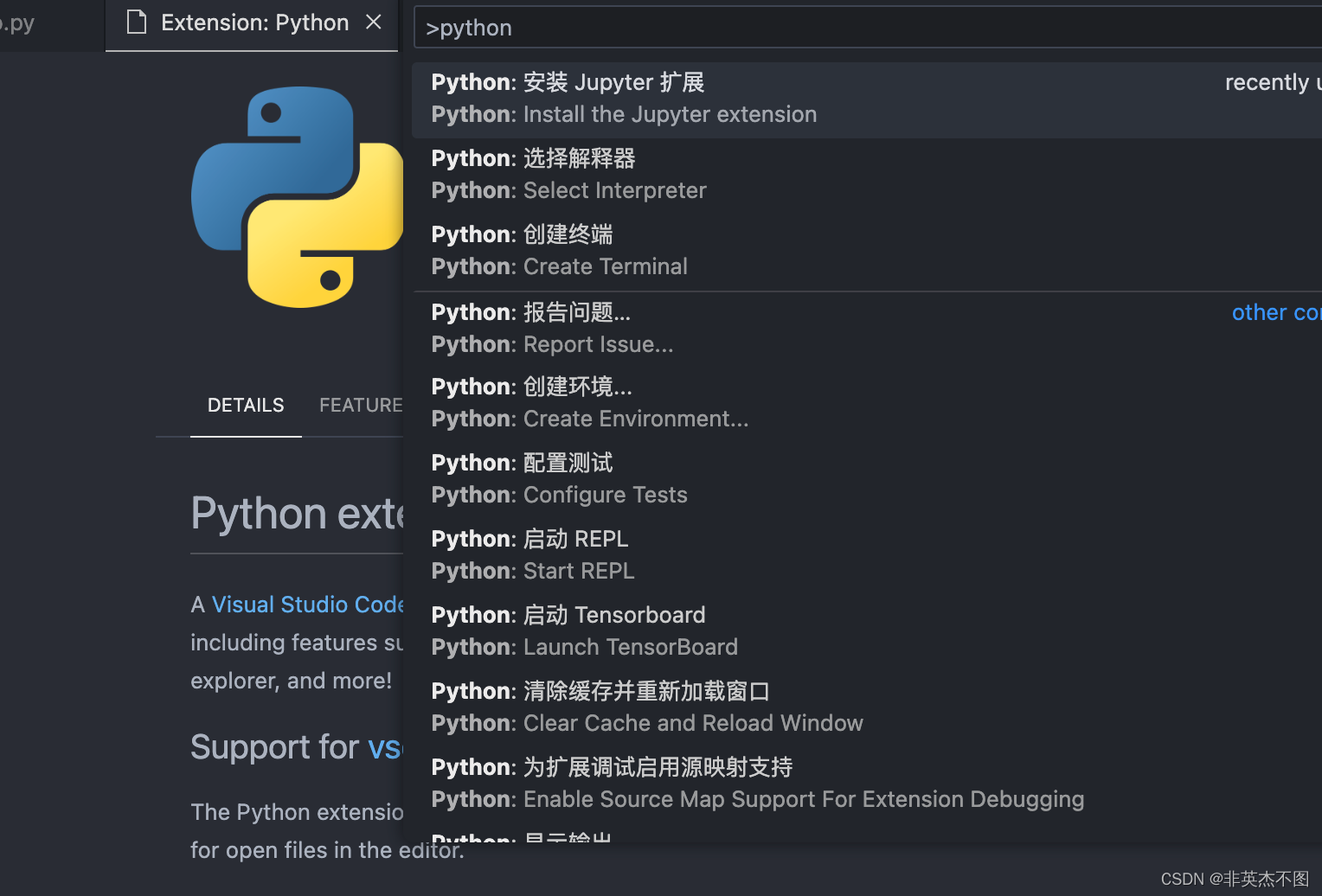Select Python: Create Environment... command
The width and height of the screenshot is (1322, 896).
867,403
